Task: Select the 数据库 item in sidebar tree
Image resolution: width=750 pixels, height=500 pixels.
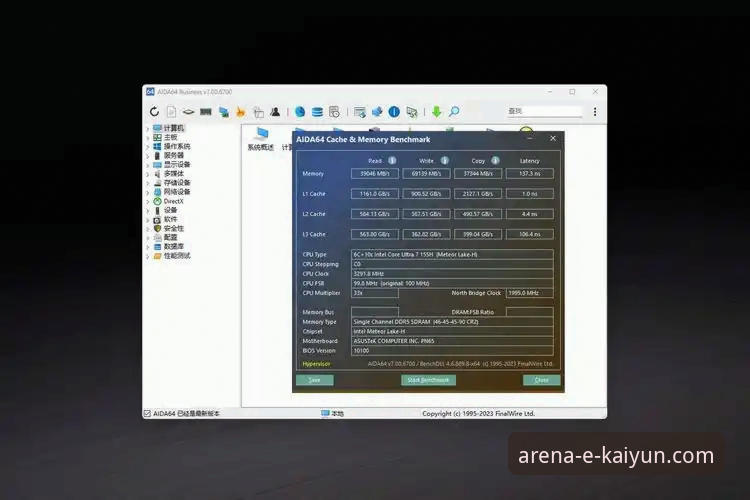Action: (x=174, y=246)
